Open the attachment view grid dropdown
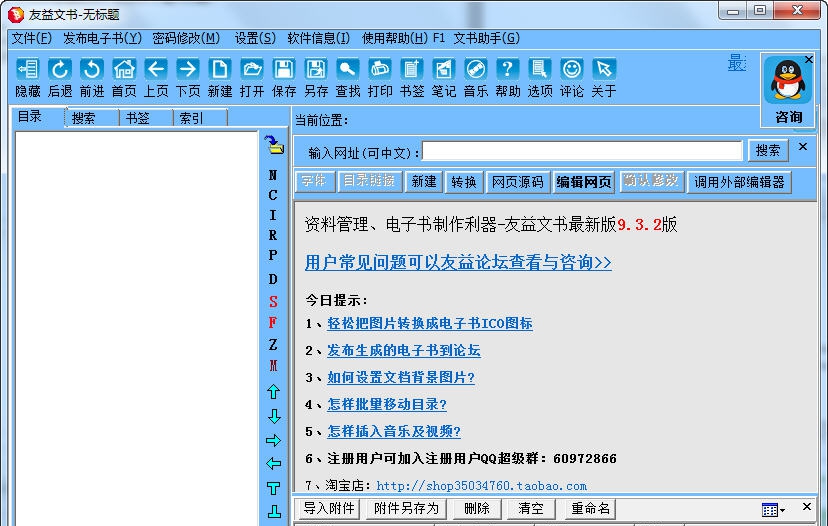828x526 pixels. [774, 510]
